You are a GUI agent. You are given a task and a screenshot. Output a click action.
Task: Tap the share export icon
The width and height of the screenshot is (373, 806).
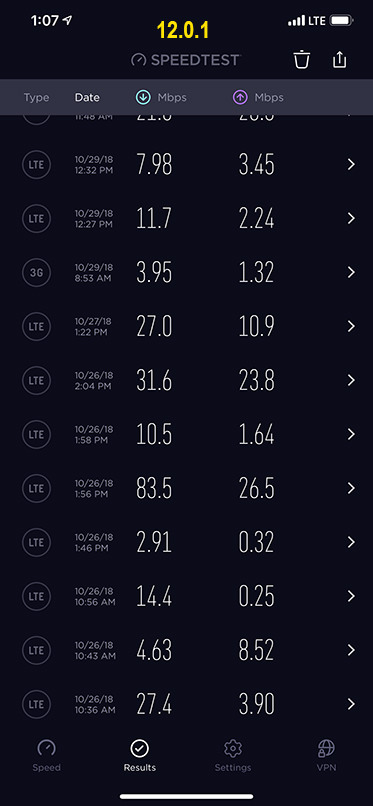340,60
